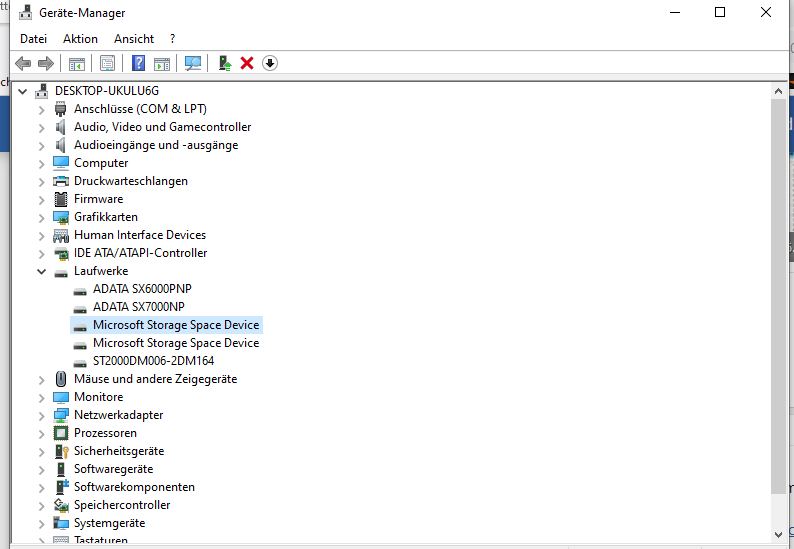The height and width of the screenshot is (549, 794).
Task: Click the scrollbar up arrow
Action: pyautogui.click(x=778, y=91)
